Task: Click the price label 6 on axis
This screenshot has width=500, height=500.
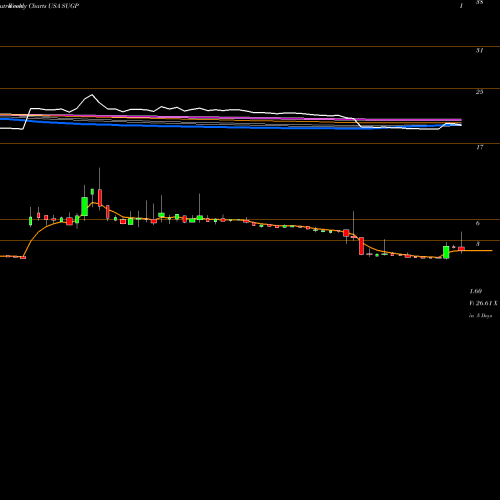Action: [x=478, y=223]
